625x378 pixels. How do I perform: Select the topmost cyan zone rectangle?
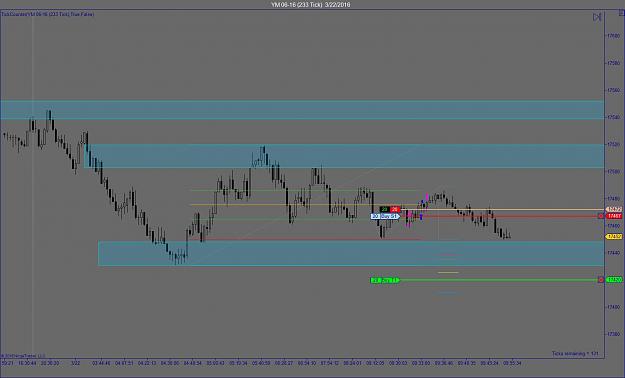tap(302, 110)
